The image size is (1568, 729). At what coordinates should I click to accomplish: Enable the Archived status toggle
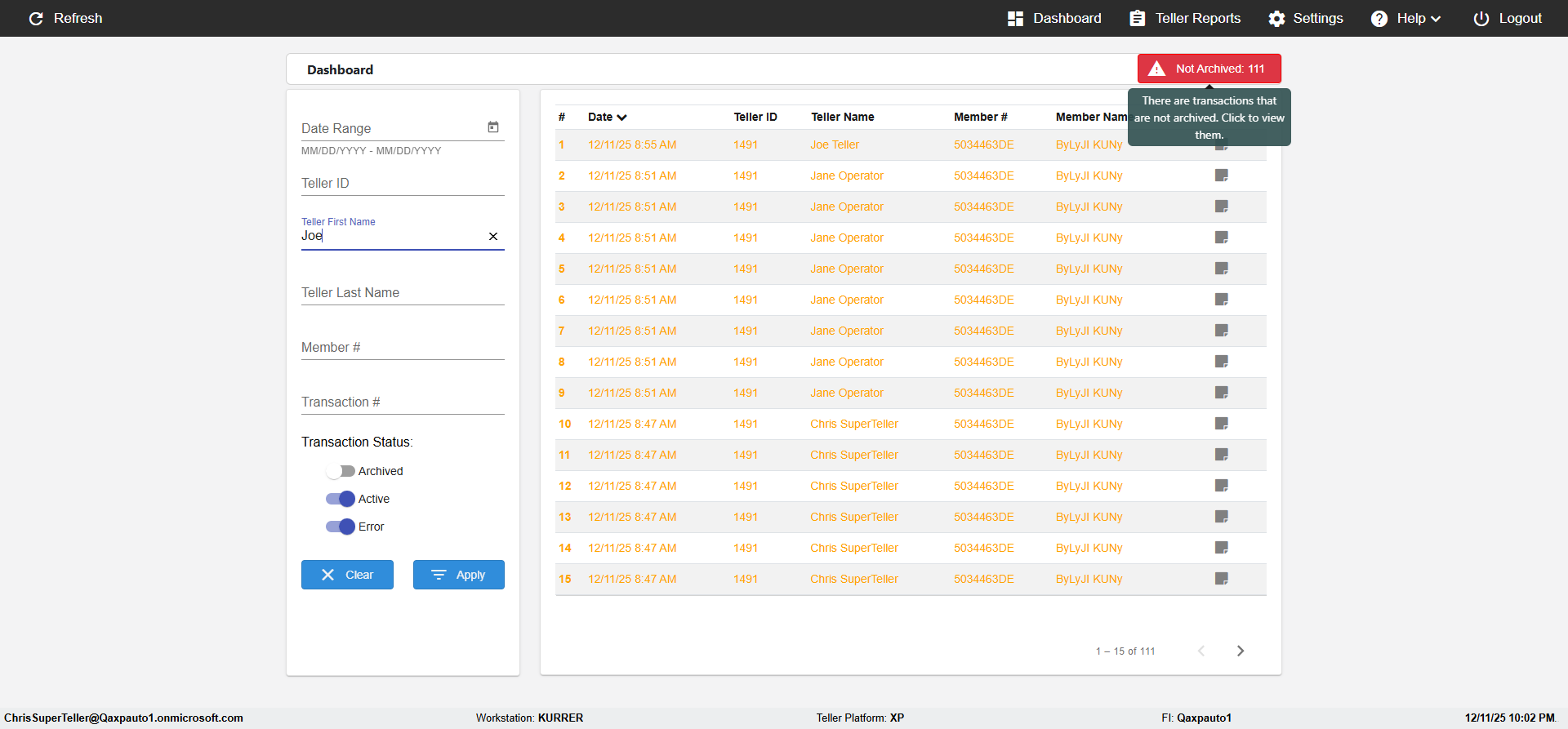click(x=341, y=471)
